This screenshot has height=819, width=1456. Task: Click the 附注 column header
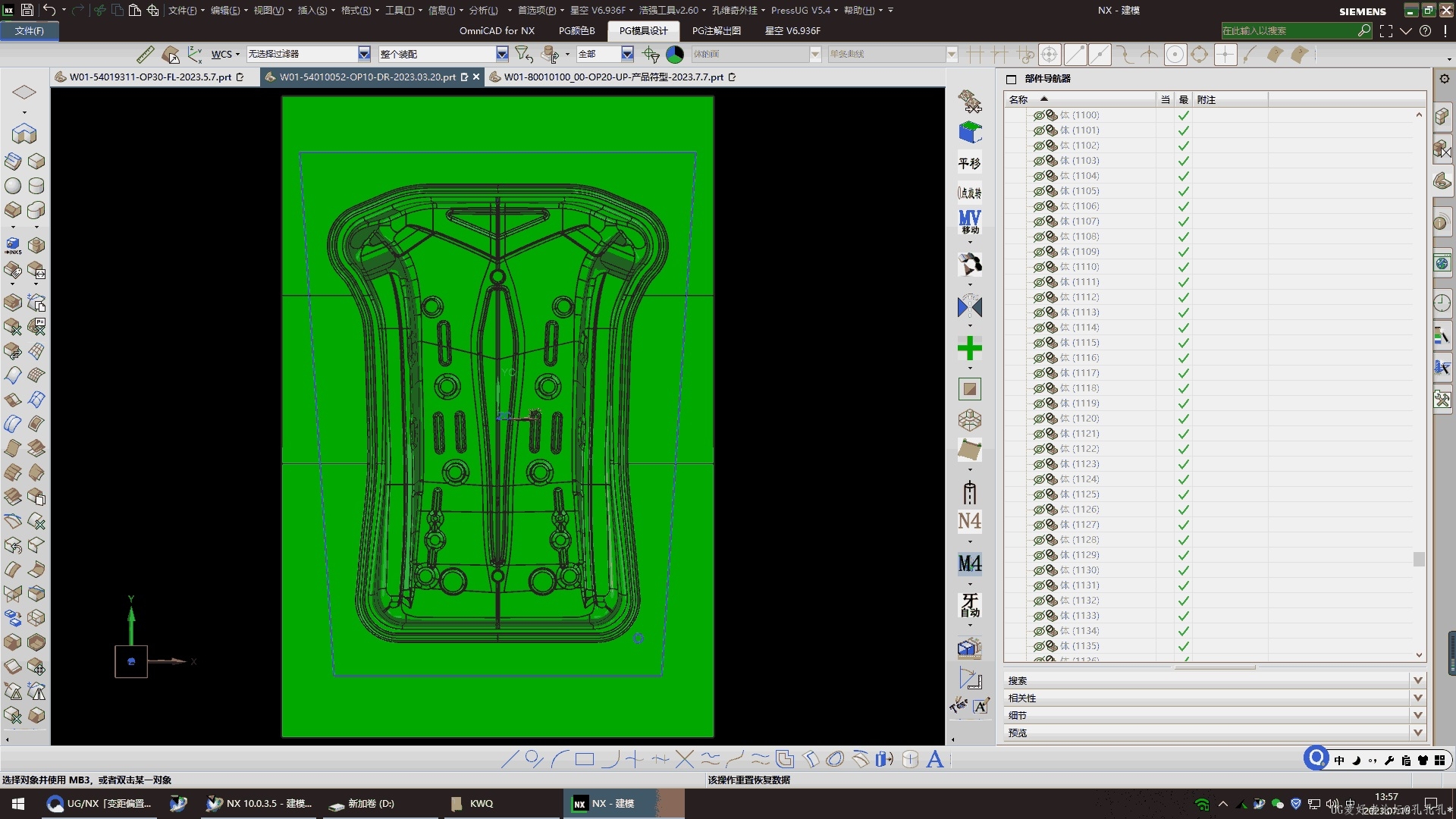[1229, 99]
